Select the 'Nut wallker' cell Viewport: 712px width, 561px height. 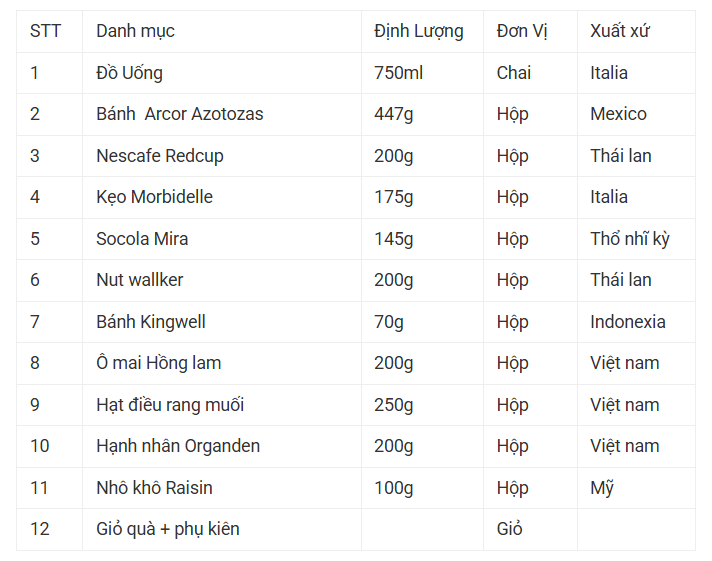[x=140, y=280]
